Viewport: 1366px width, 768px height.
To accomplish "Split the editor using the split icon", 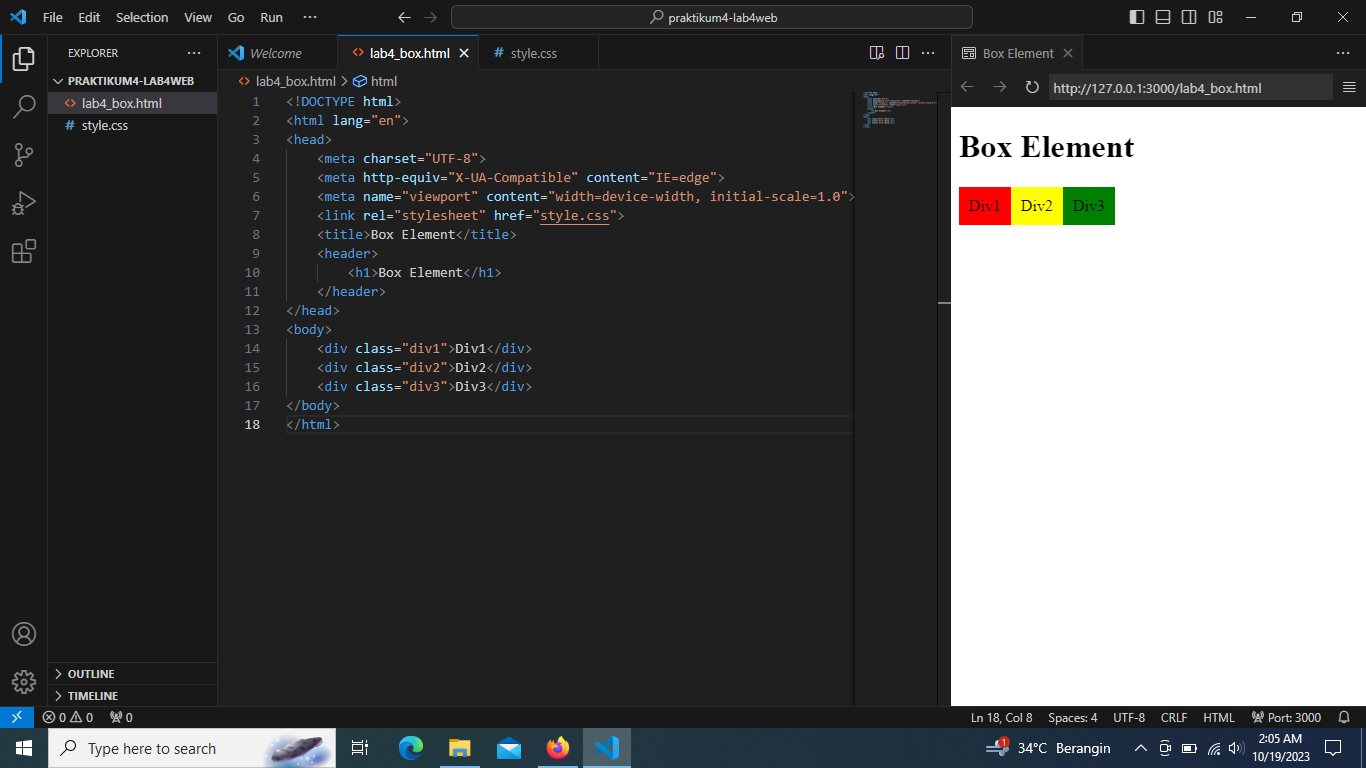I will point(902,52).
